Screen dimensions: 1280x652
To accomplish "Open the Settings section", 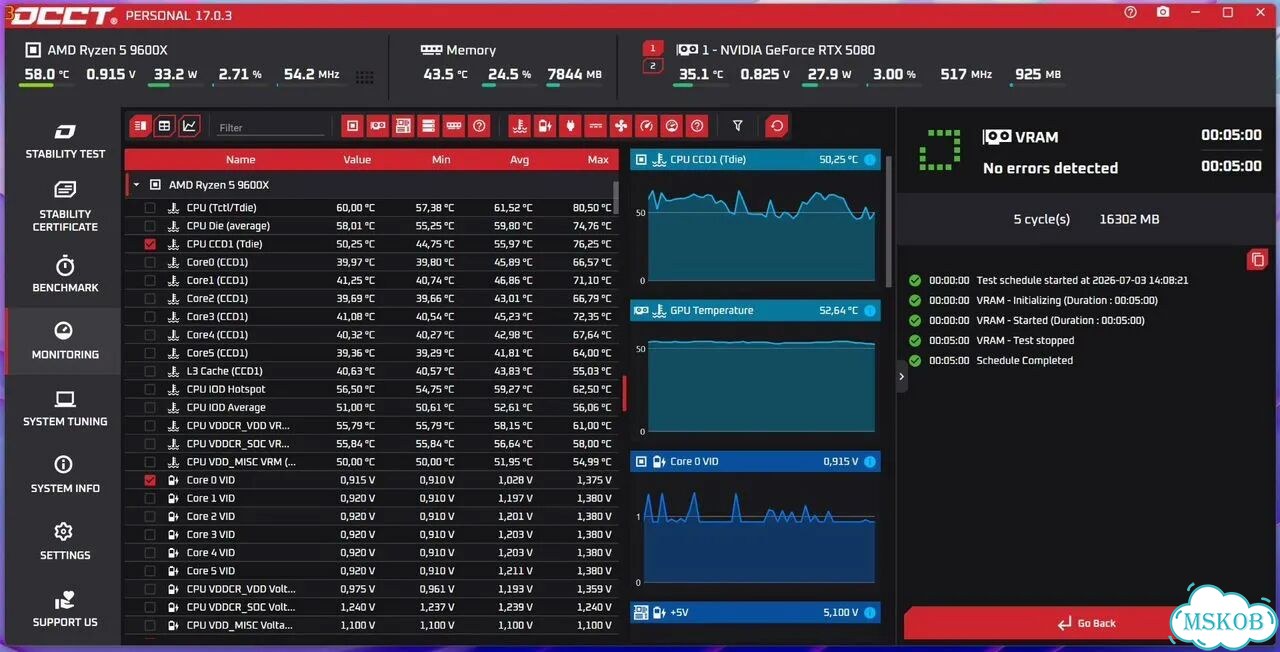I will click(64, 542).
